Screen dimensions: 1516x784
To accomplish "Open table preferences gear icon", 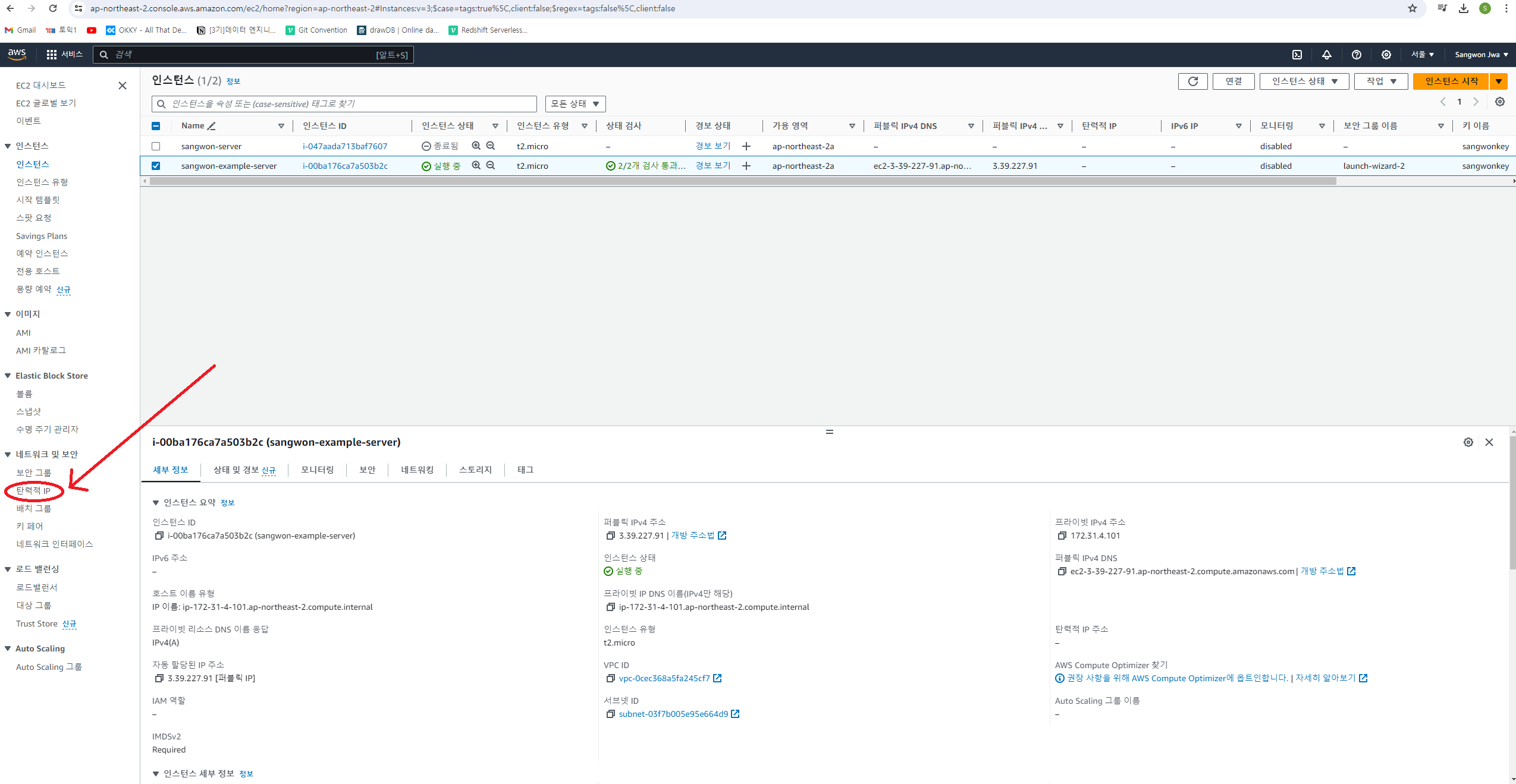I will 1500,102.
